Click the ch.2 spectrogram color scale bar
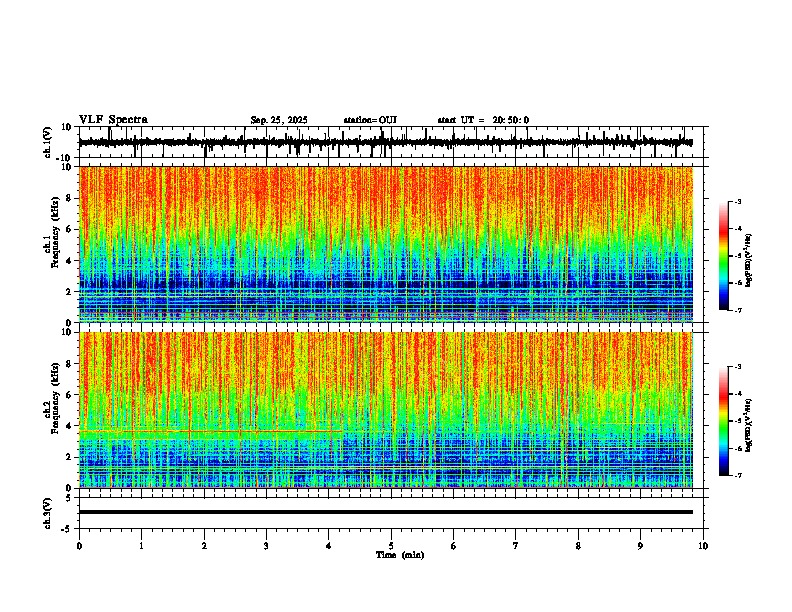Screen dimensions: 792x612 (x=724, y=421)
